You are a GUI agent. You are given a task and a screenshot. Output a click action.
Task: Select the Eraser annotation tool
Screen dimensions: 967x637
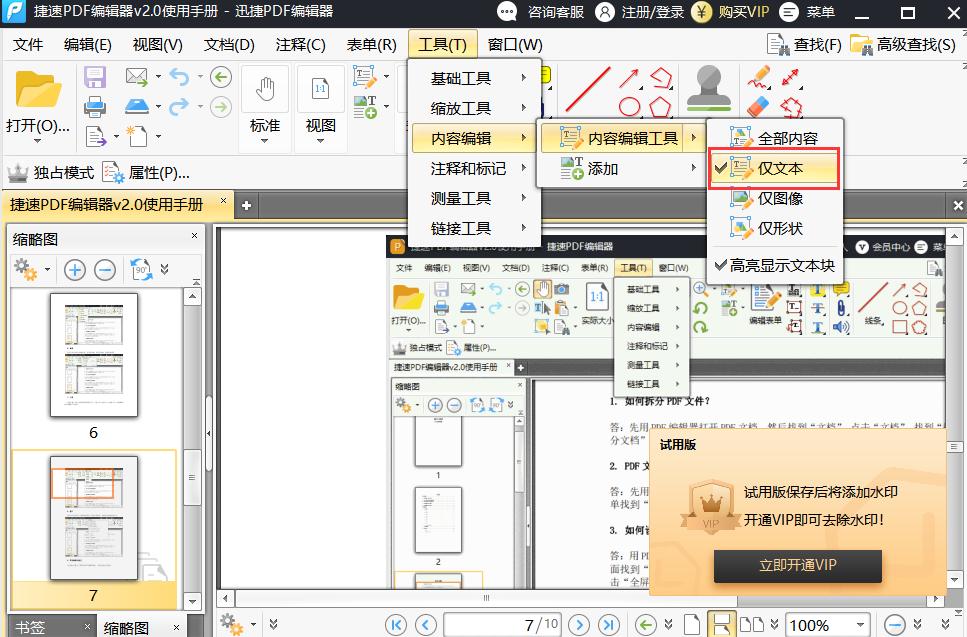tap(757, 104)
